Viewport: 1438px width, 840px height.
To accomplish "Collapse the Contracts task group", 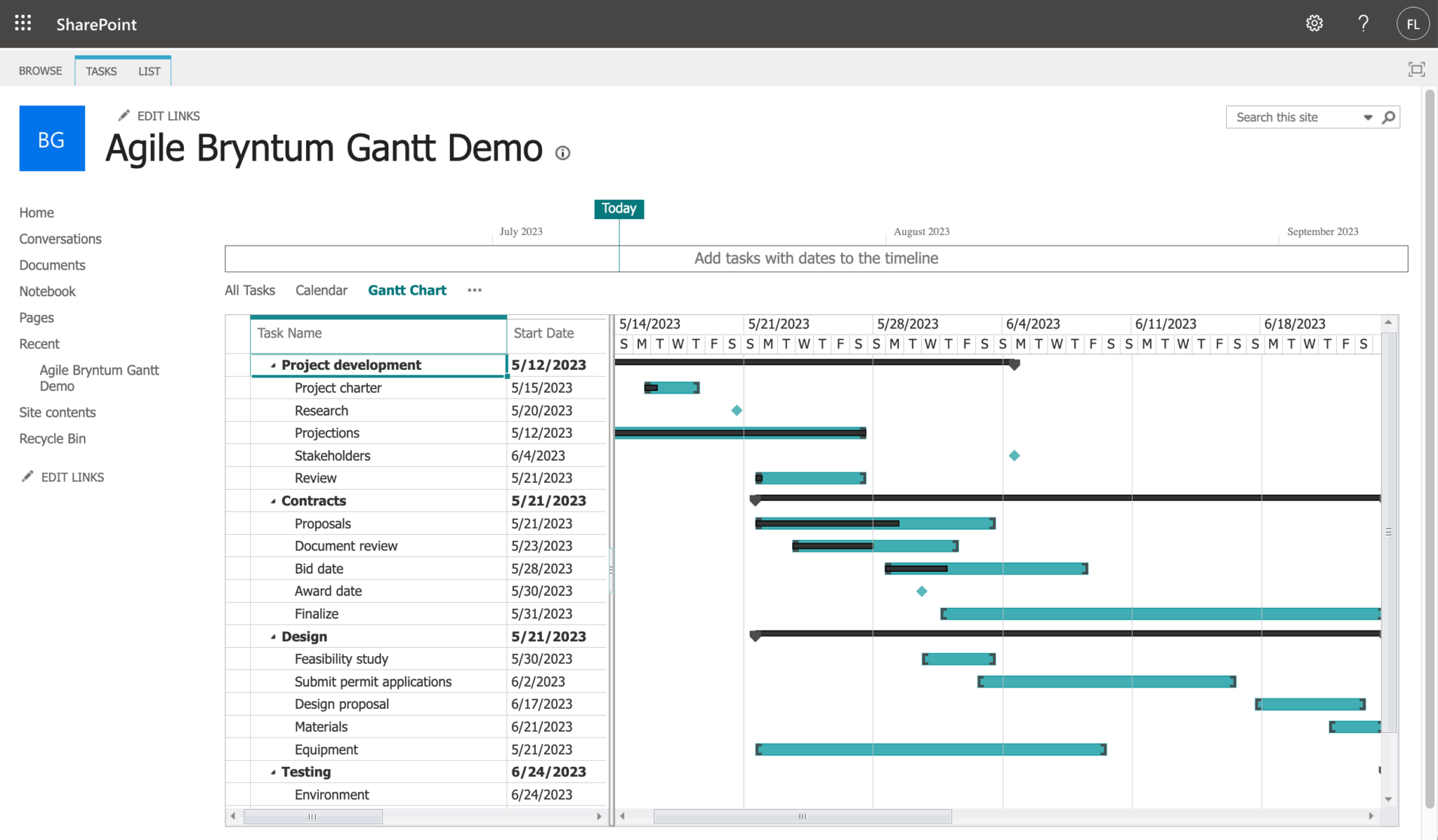I will [274, 500].
